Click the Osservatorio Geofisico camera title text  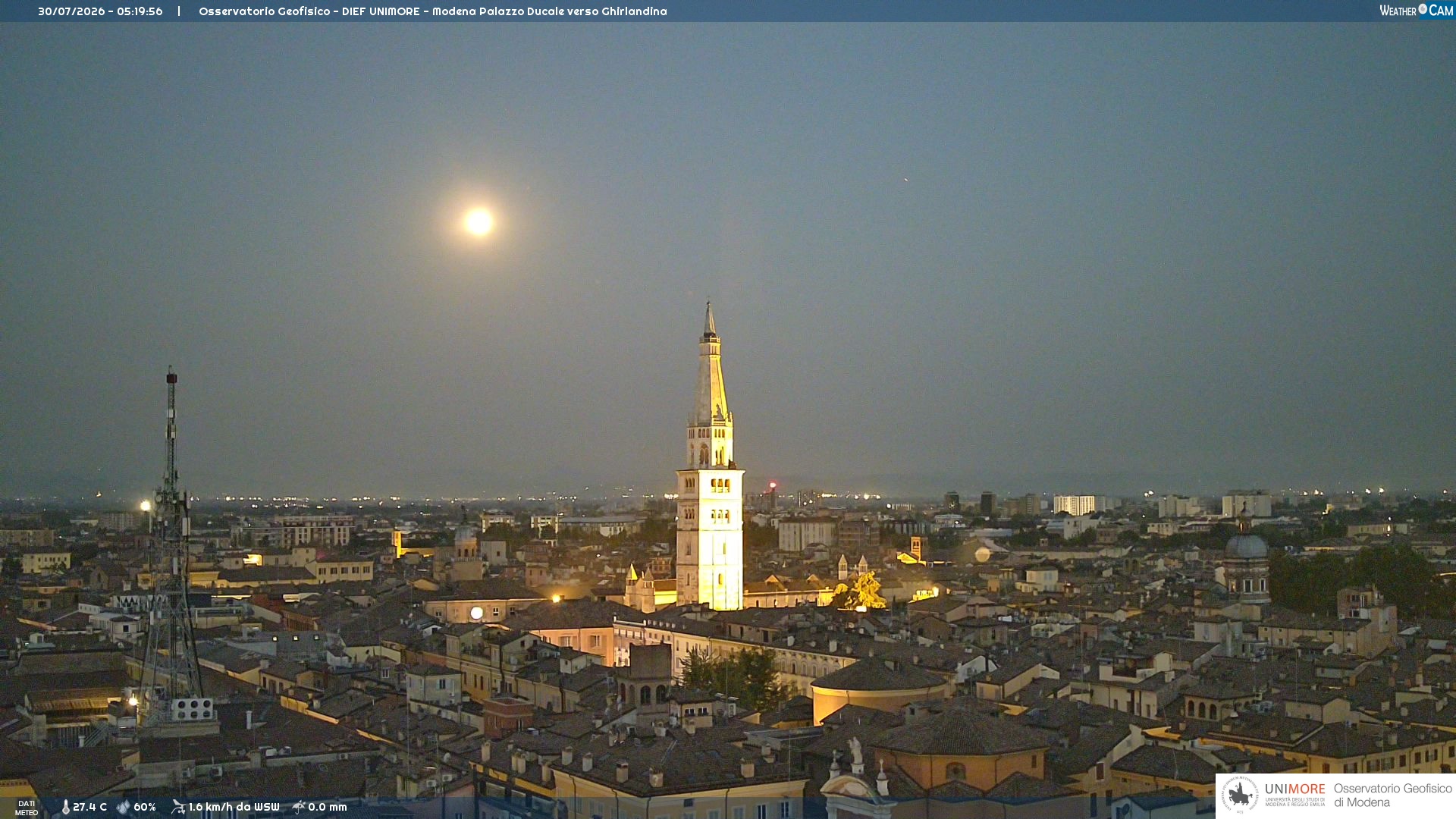[433, 11]
